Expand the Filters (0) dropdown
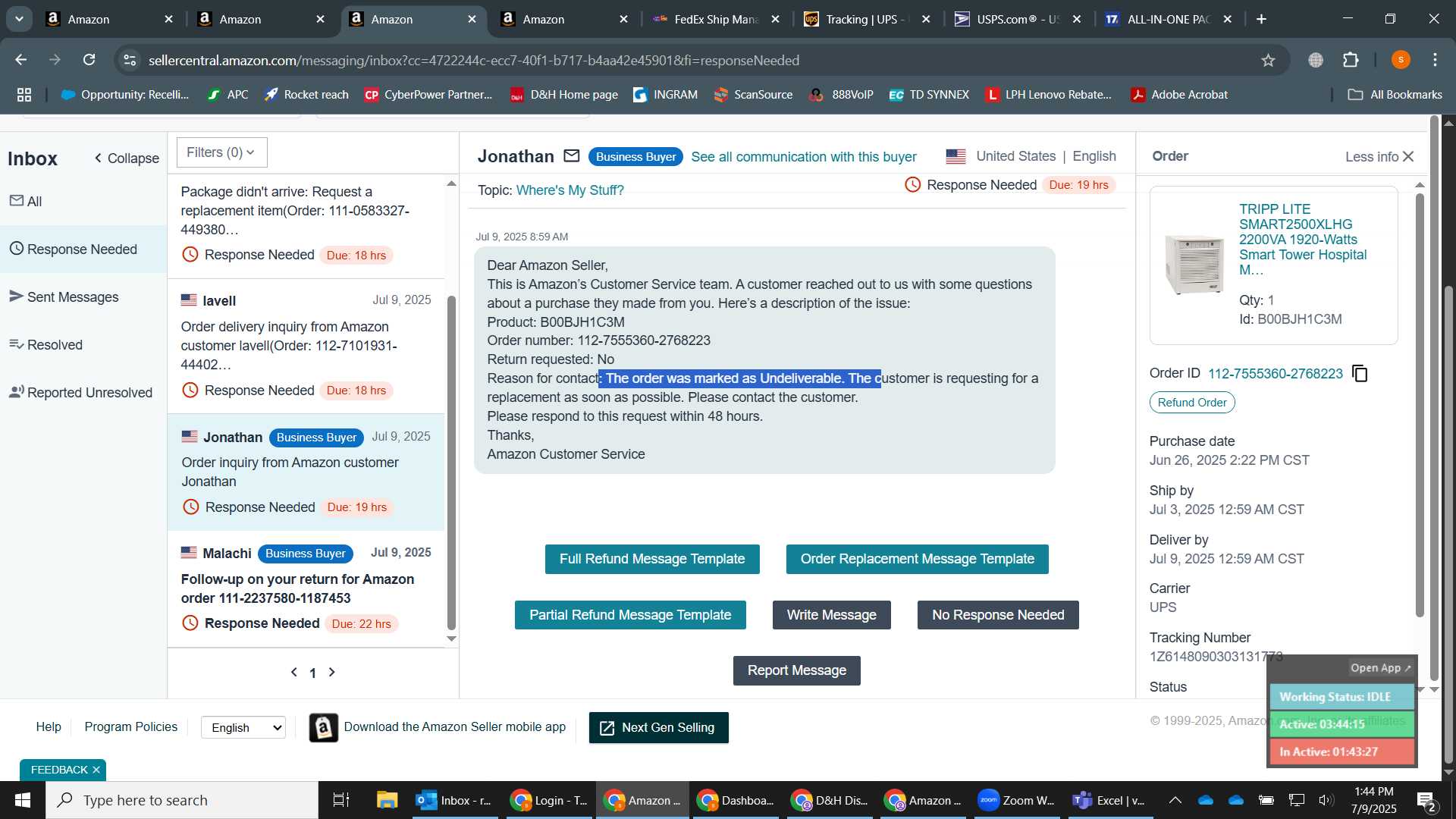The image size is (1456, 819). pos(221,152)
